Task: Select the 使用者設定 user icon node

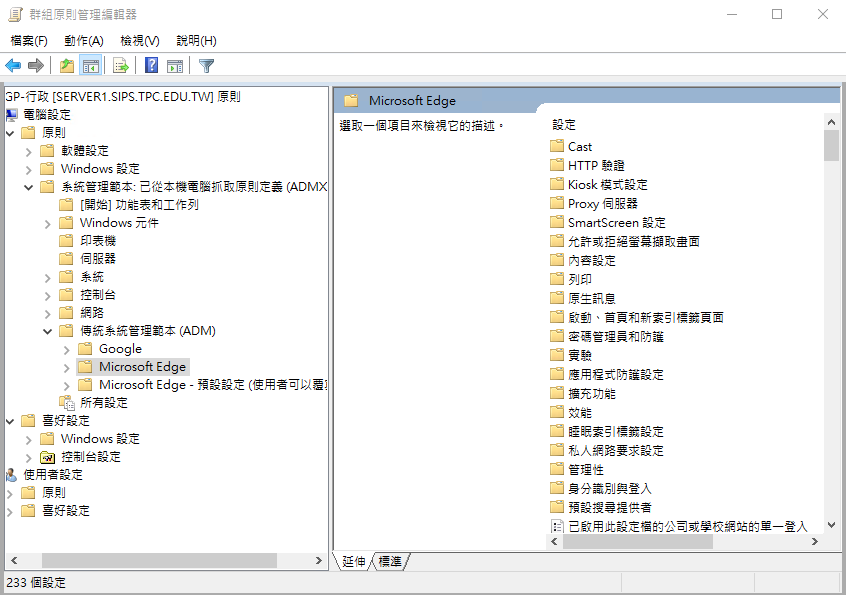Action: tap(11, 475)
